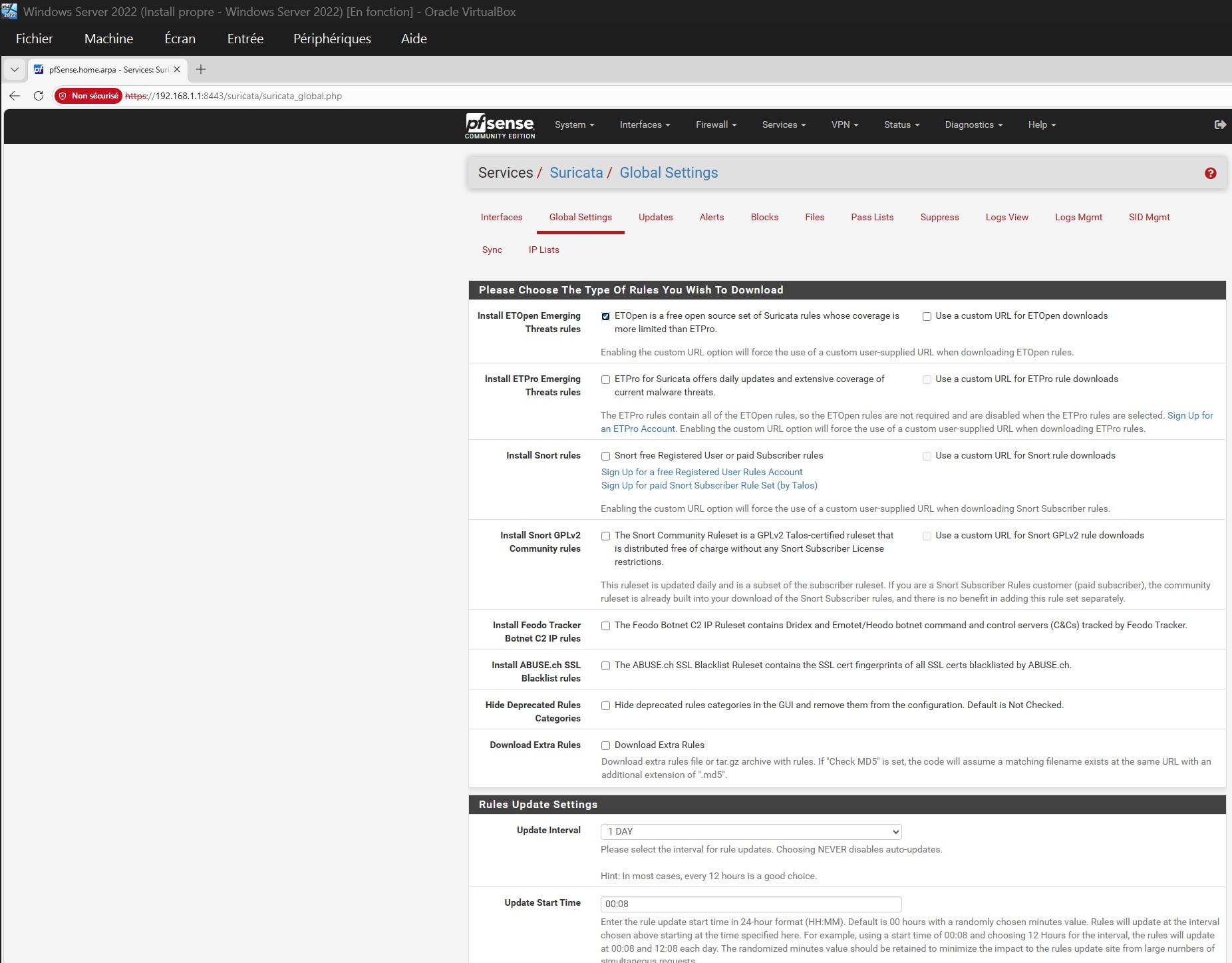
Task: Close the pfSense.home.arpa browser tab
Action: (x=177, y=69)
